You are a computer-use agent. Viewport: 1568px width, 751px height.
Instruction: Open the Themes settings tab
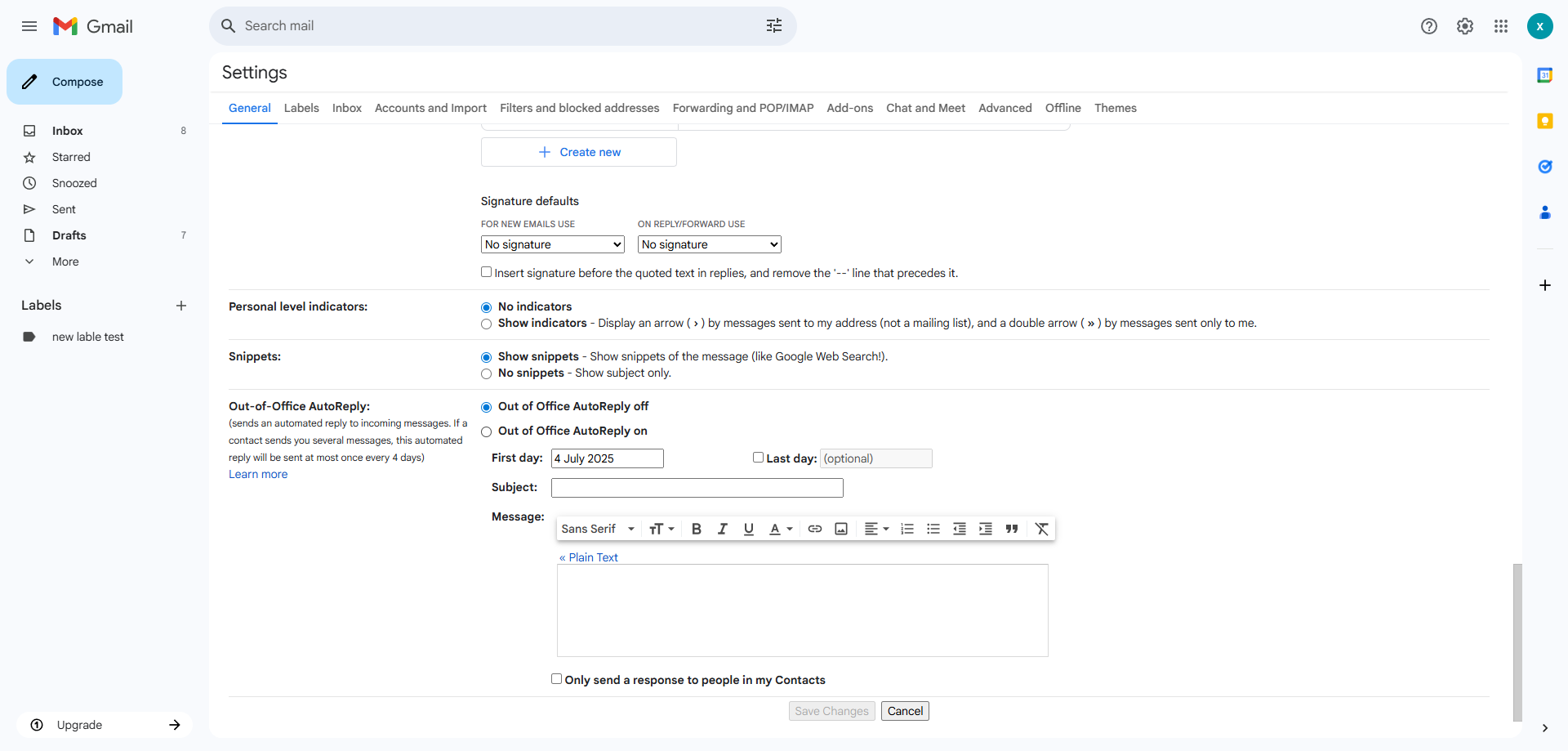coord(1116,108)
